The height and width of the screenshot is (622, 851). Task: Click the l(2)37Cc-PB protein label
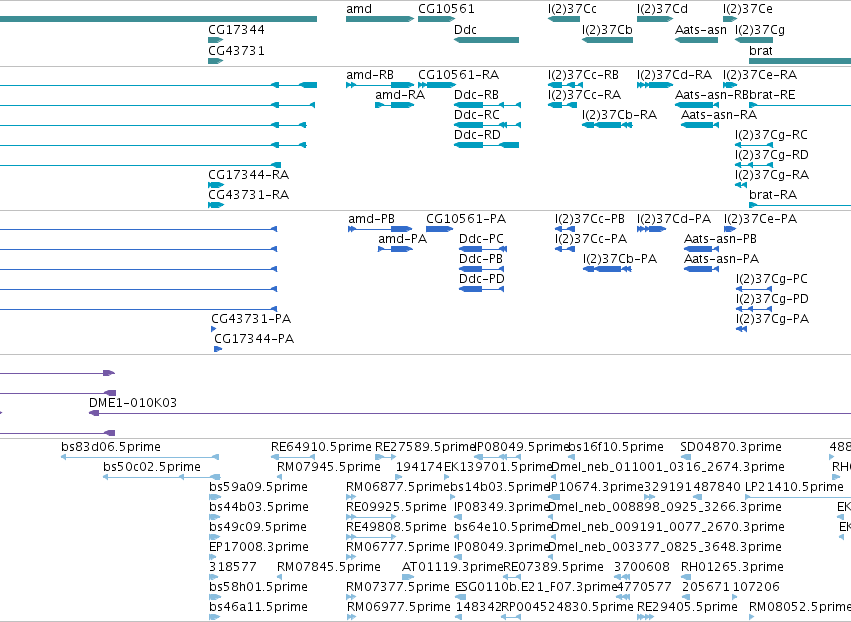590,219
